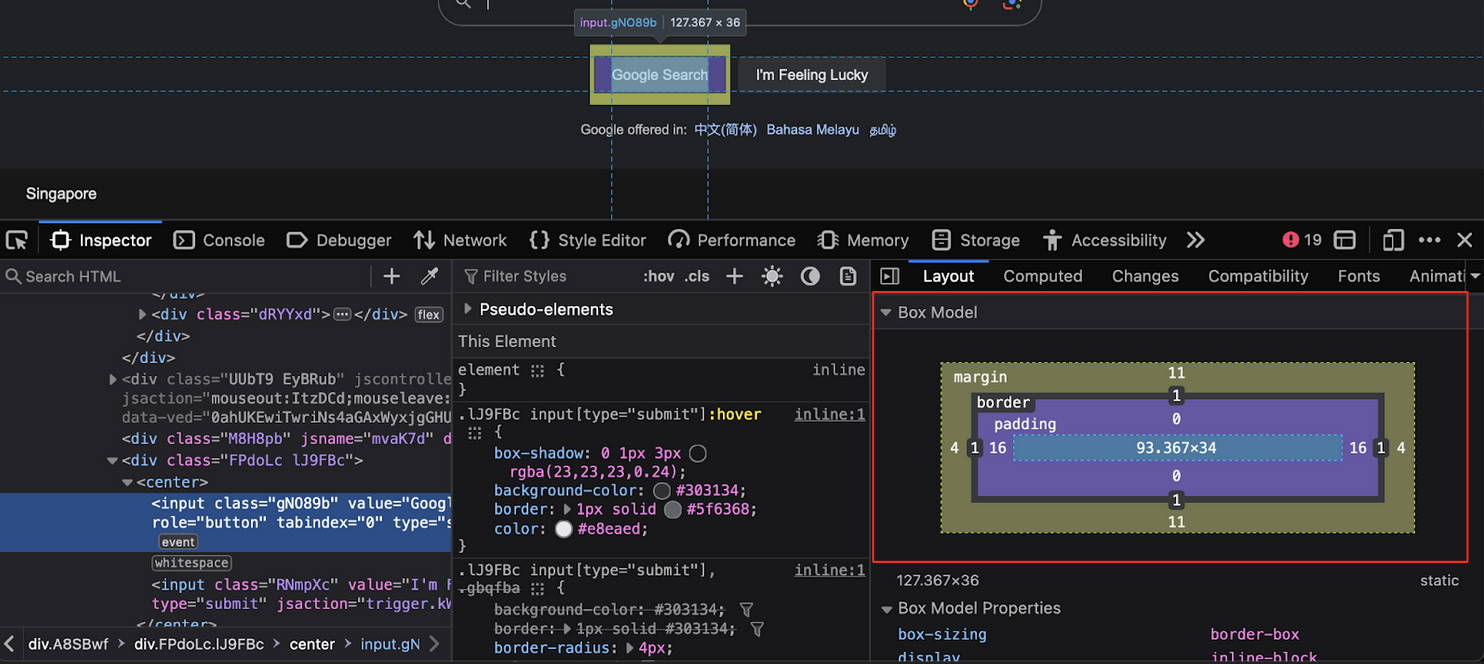Focus the Search HTML field
Screen dimensions: 1484x664
188,276
